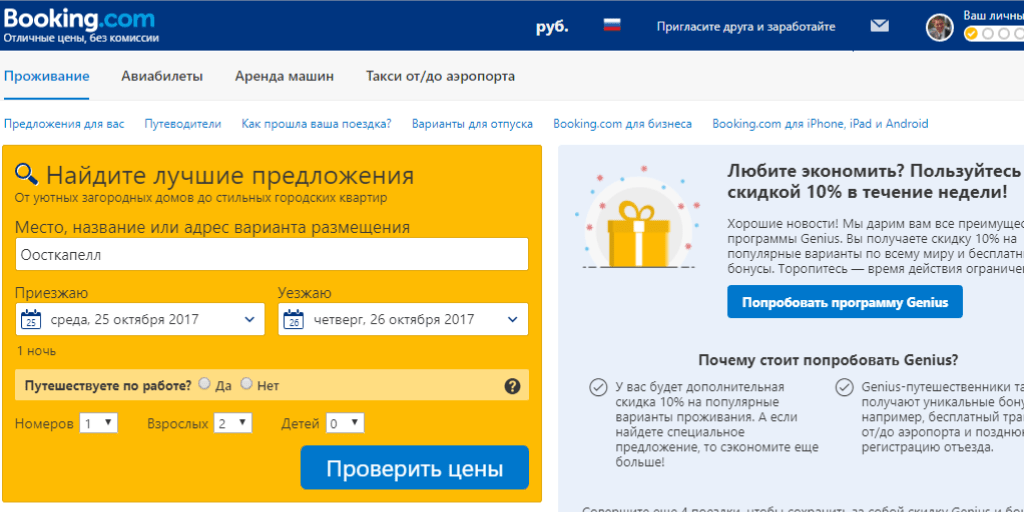Select "Нет" for traveling for work

[247, 384]
